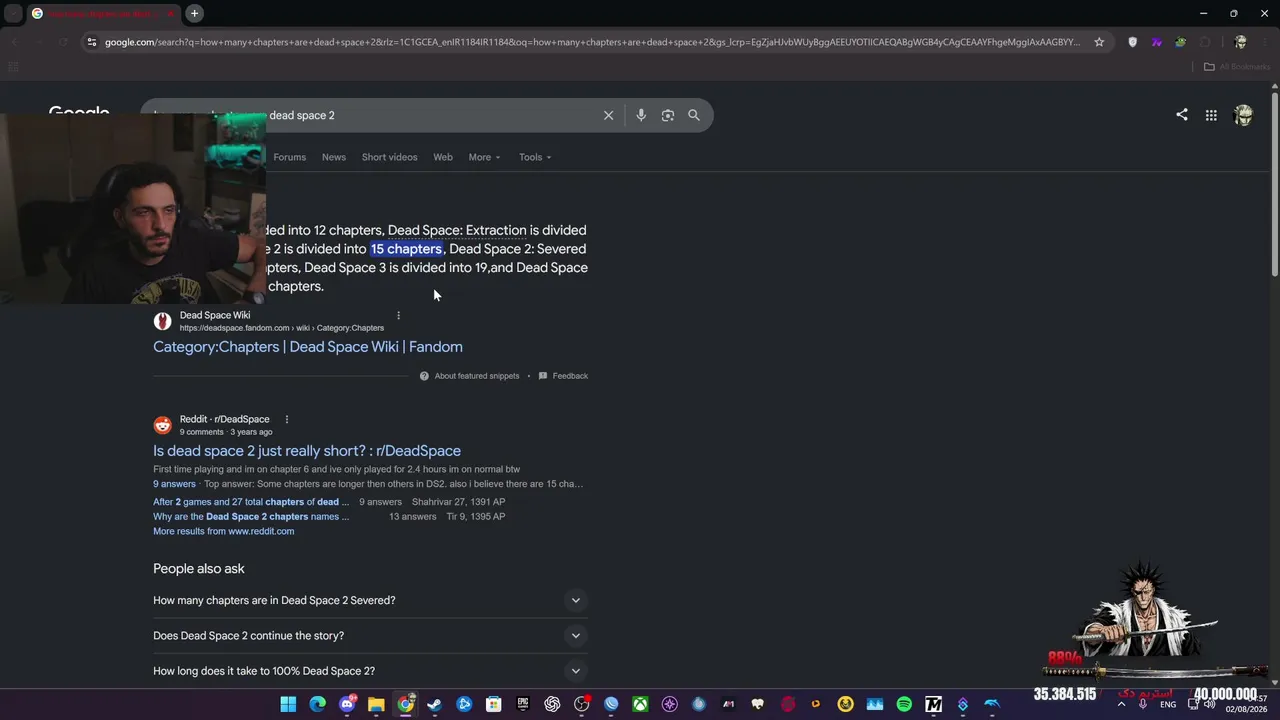Open the Google account avatar menu
Screen dimensions: 1280x720
click(1243, 115)
